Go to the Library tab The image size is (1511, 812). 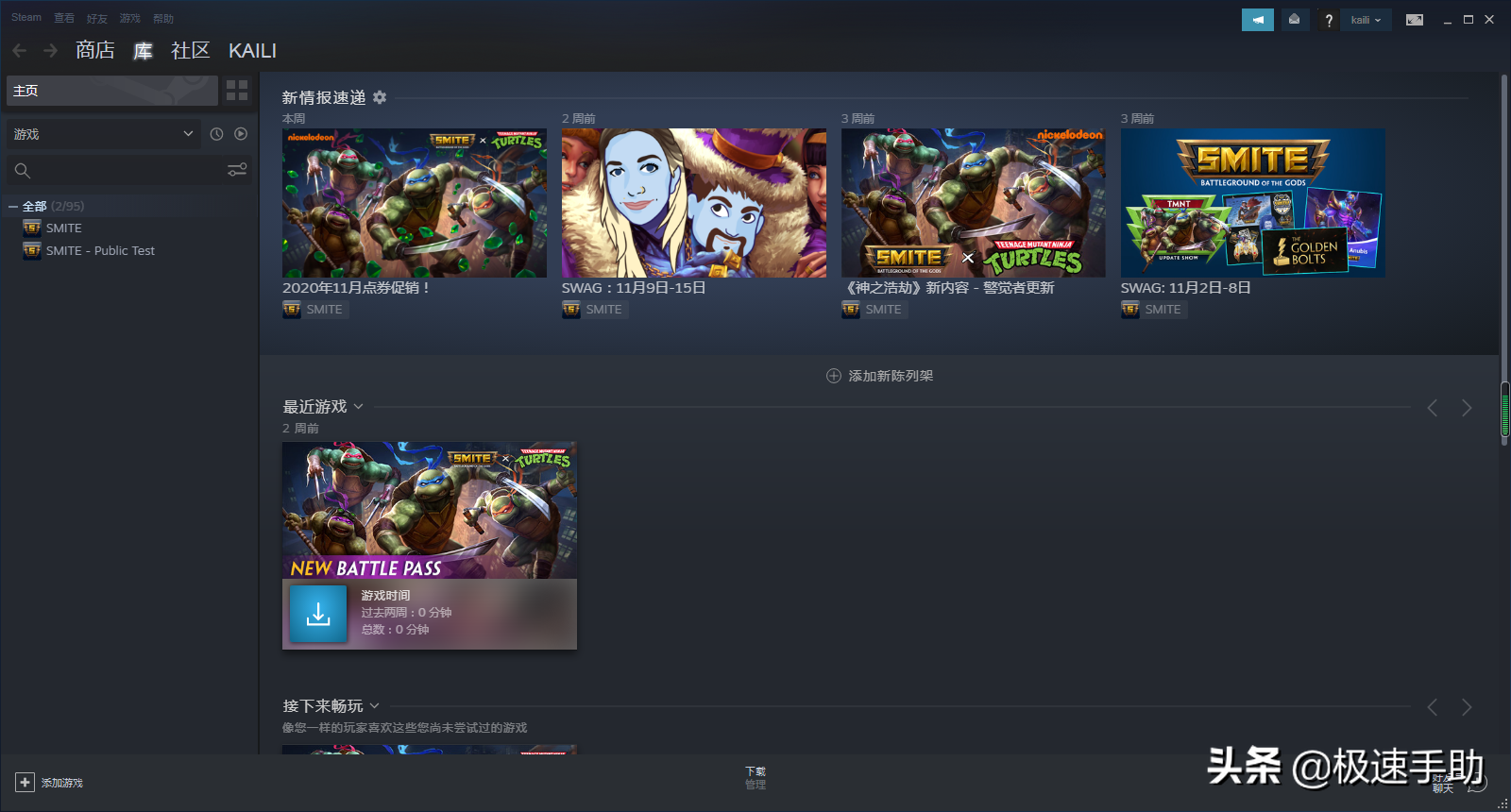[x=143, y=50]
